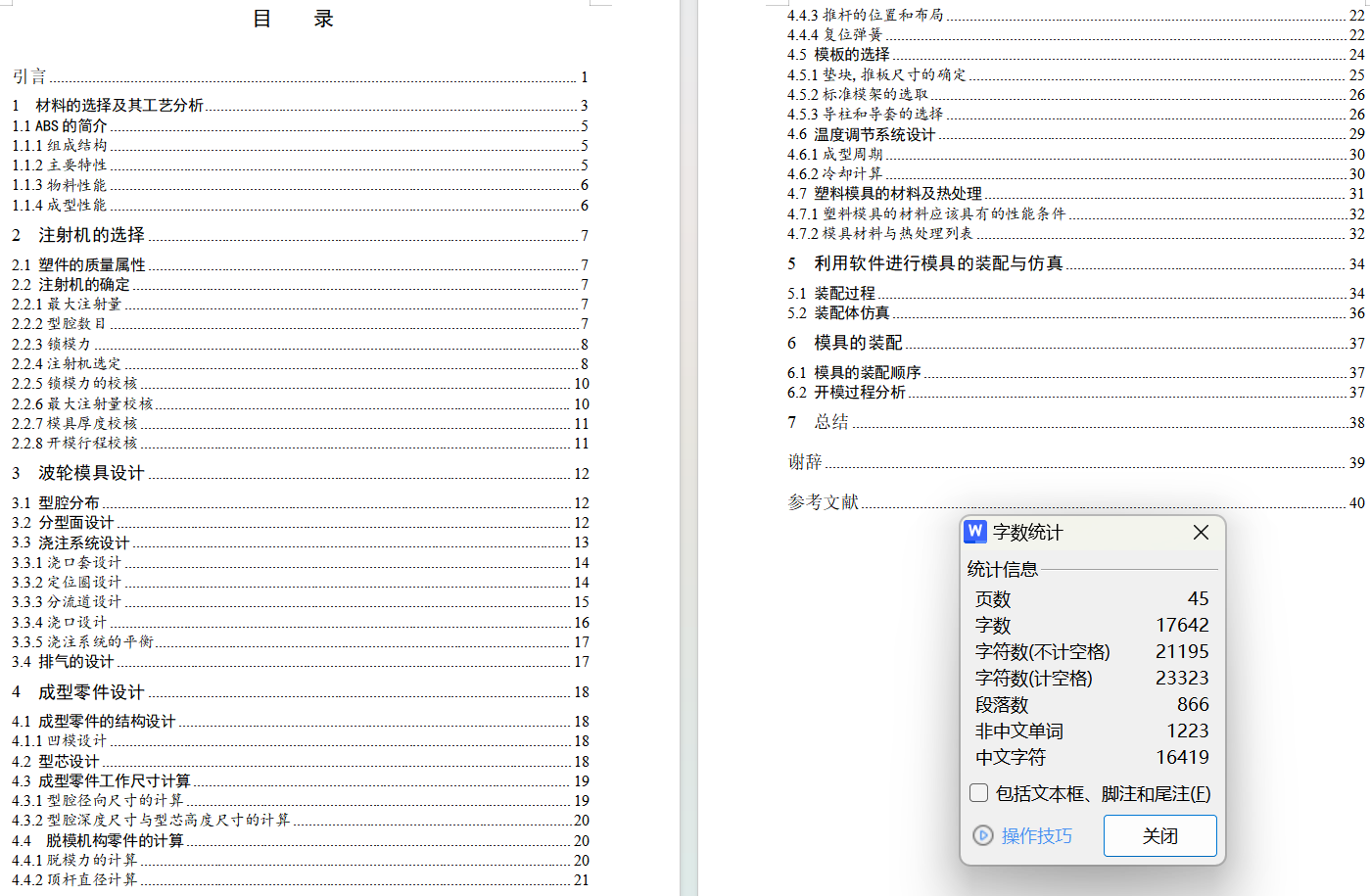Select entry 2.2.6 最大注射量校核
This screenshot has width=1370, height=896.
(300, 403)
